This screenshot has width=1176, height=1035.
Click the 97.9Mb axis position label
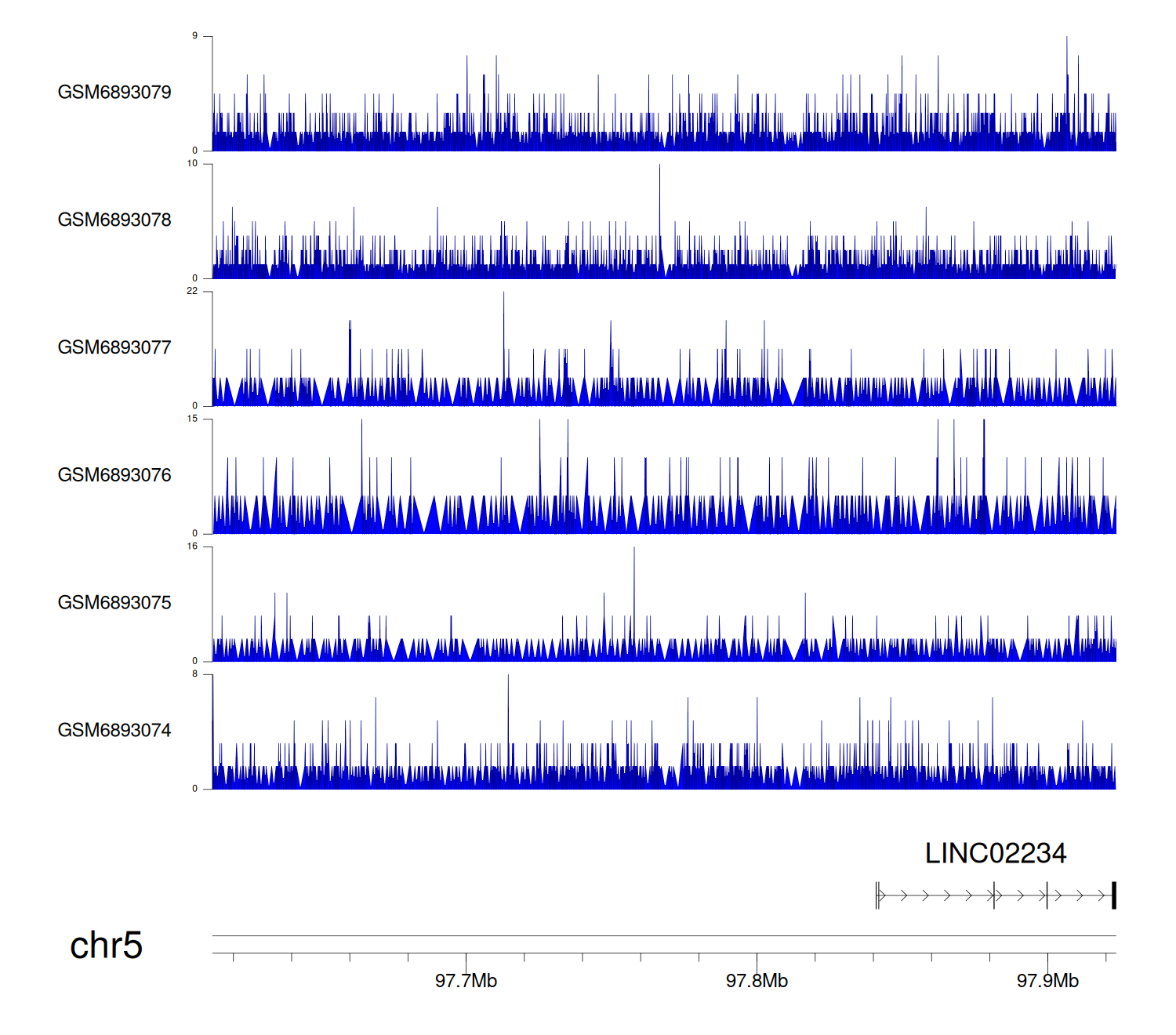(x=1047, y=981)
